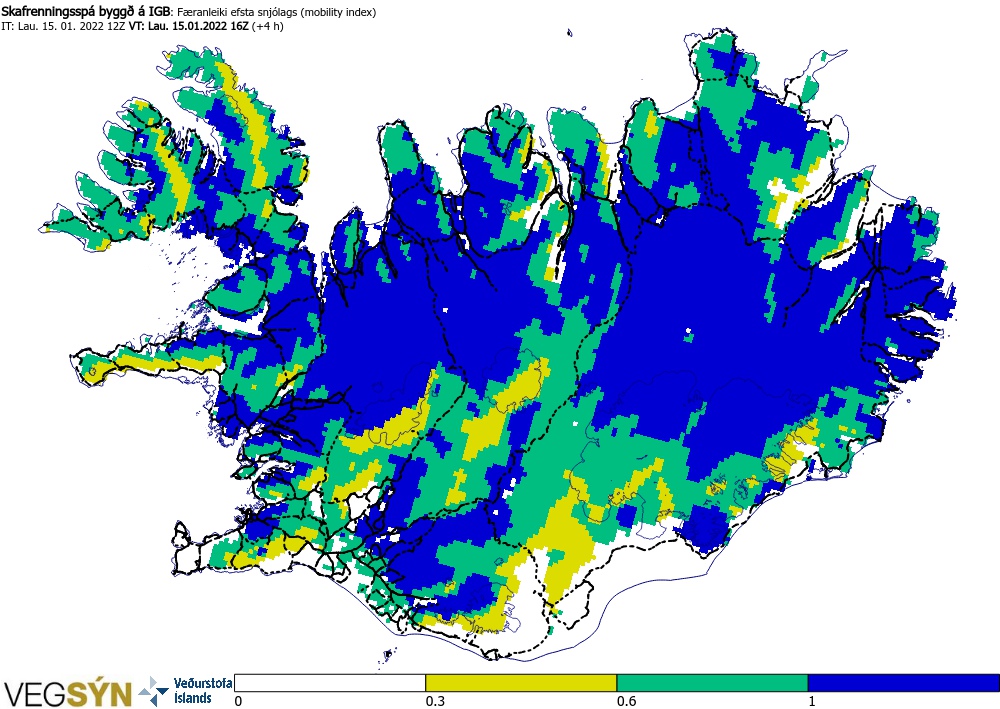Click the map title 'Skafrenningsspá byggð á IGB'
This screenshot has width=1000, height=709.
[x=85, y=11]
